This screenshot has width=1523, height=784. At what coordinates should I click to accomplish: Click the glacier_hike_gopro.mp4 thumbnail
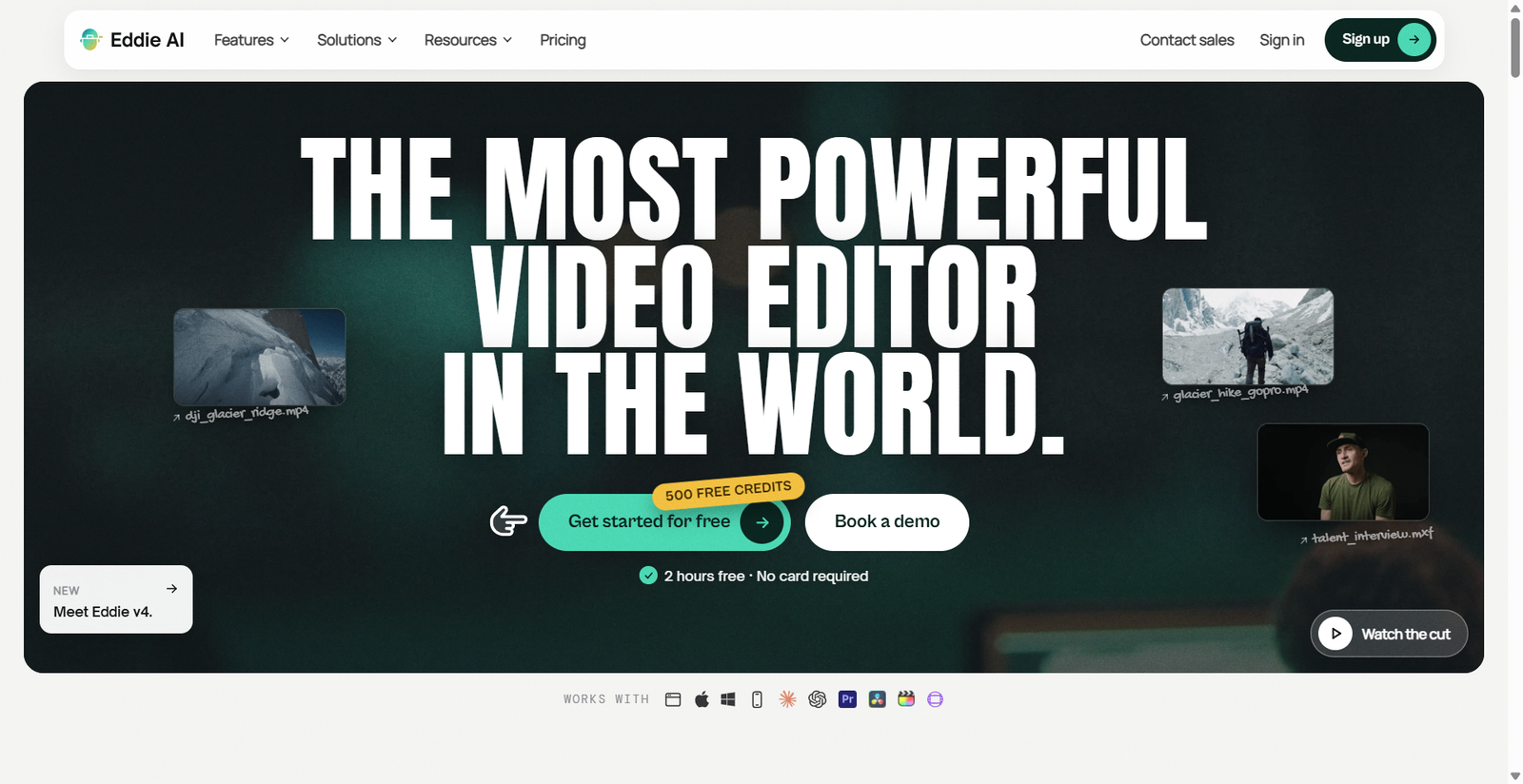pos(1248,337)
